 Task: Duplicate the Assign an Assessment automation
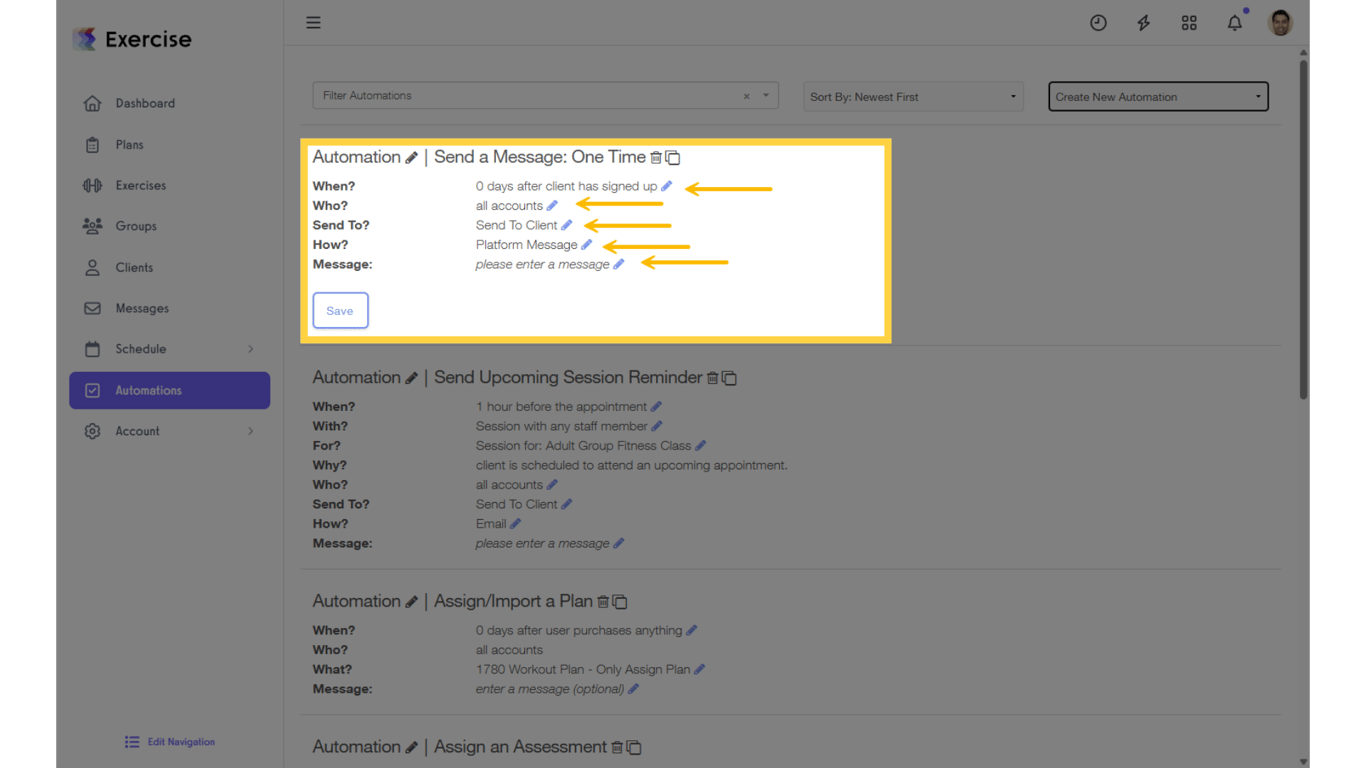click(634, 747)
